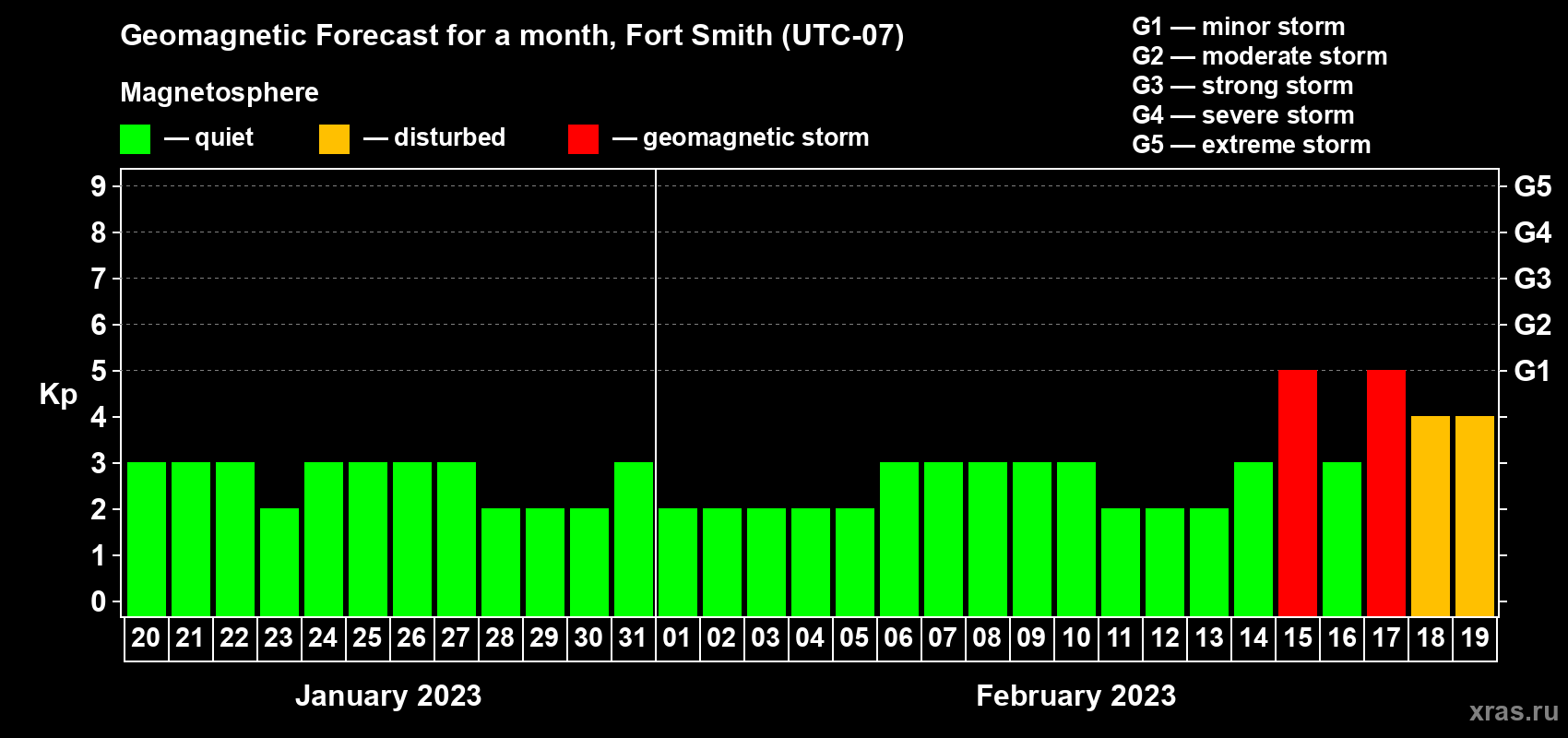Click the January 2023 month label

pos(388,696)
